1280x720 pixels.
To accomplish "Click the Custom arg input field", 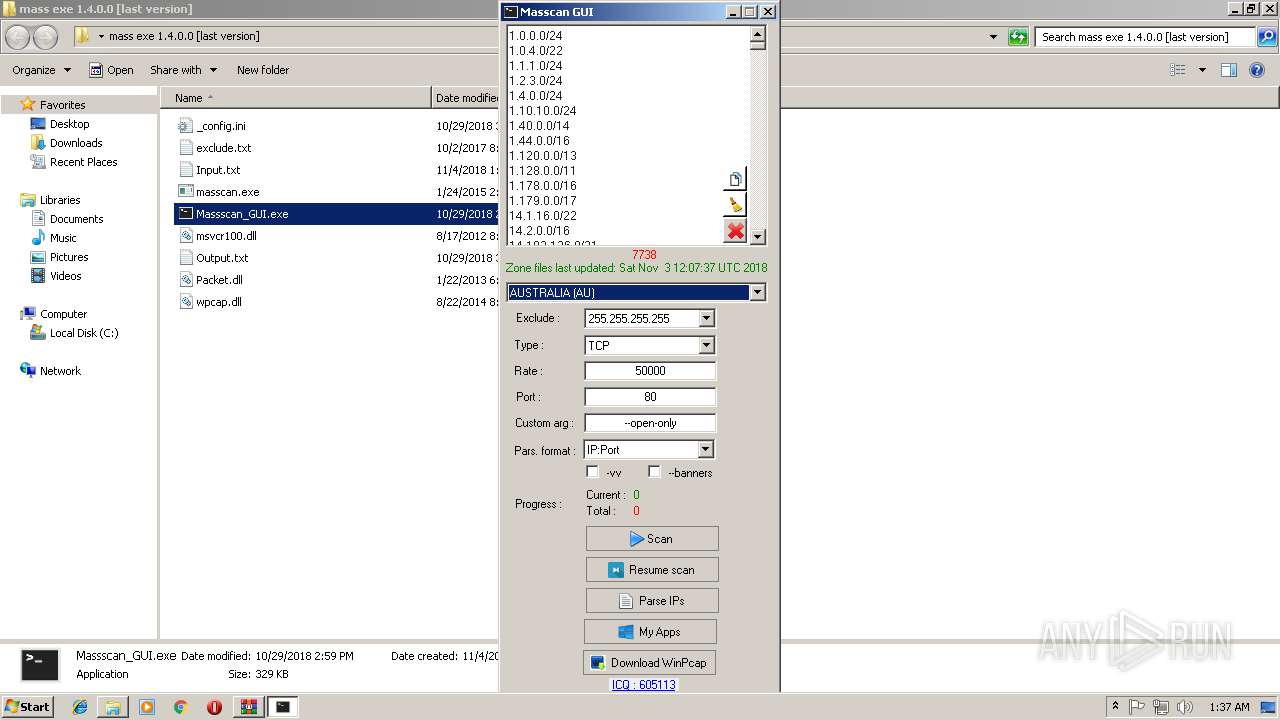I will 650,423.
